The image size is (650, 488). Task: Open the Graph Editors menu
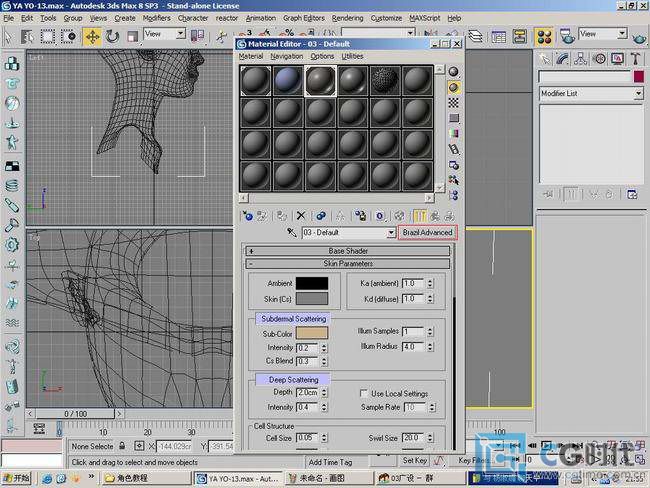[304, 18]
